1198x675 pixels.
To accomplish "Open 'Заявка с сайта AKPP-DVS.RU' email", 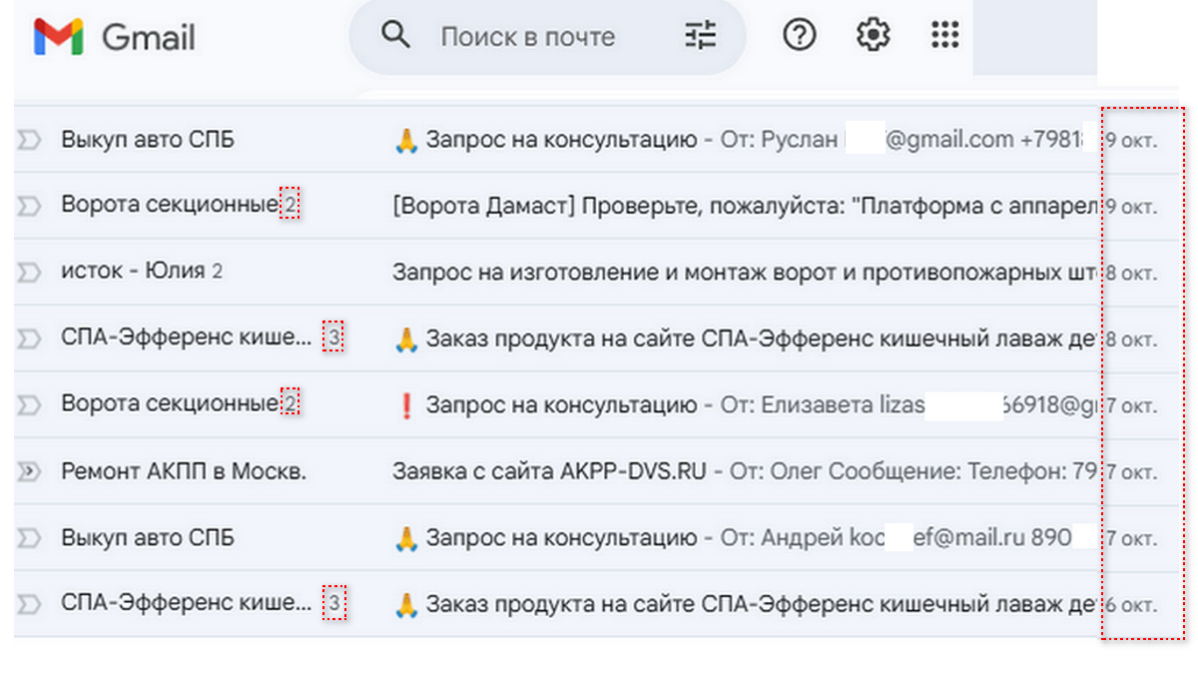I will (549, 471).
